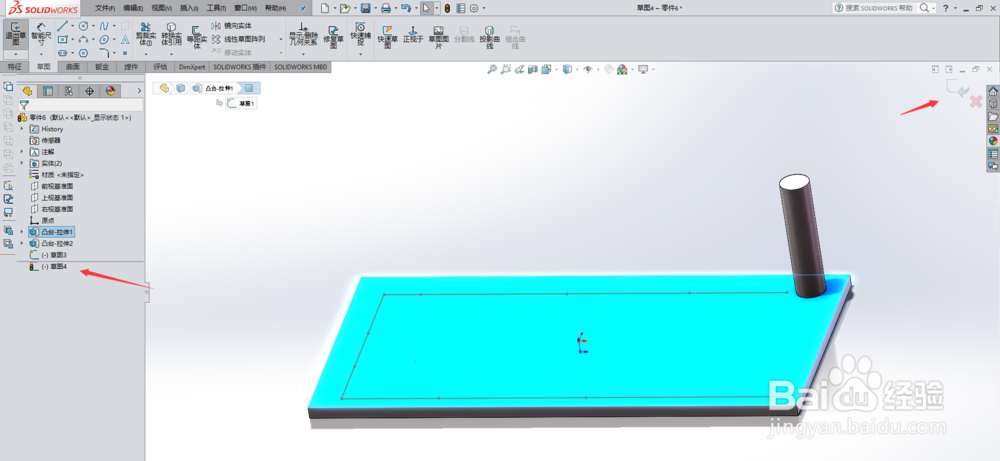
Task: Click Project Curve (投影曲线) tool
Action: [x=489, y=37]
